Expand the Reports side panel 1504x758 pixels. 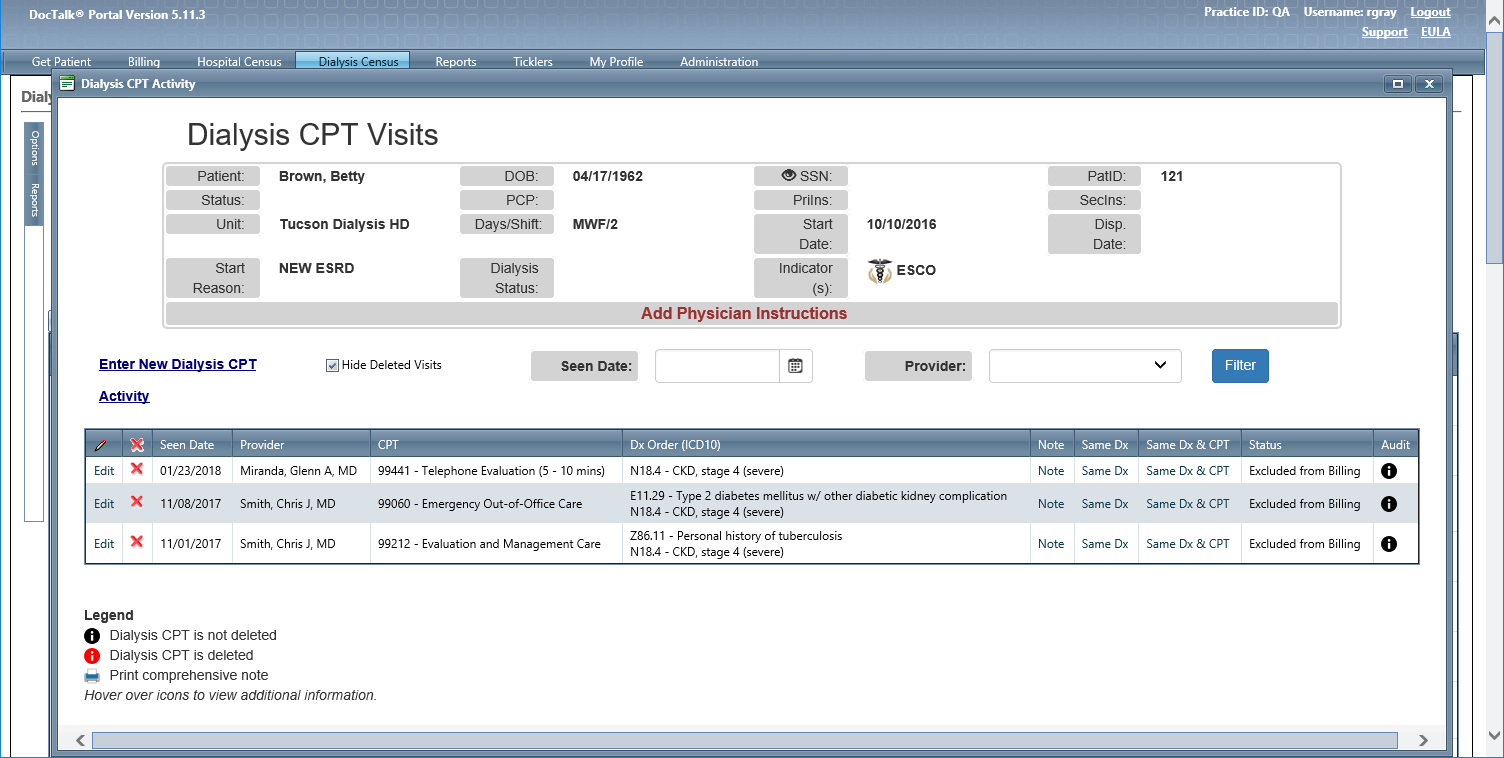click(34, 200)
